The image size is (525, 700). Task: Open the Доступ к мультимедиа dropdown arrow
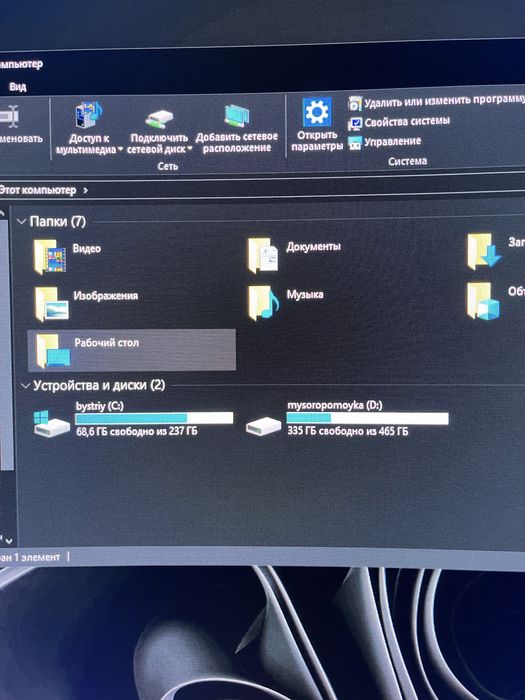(120, 150)
